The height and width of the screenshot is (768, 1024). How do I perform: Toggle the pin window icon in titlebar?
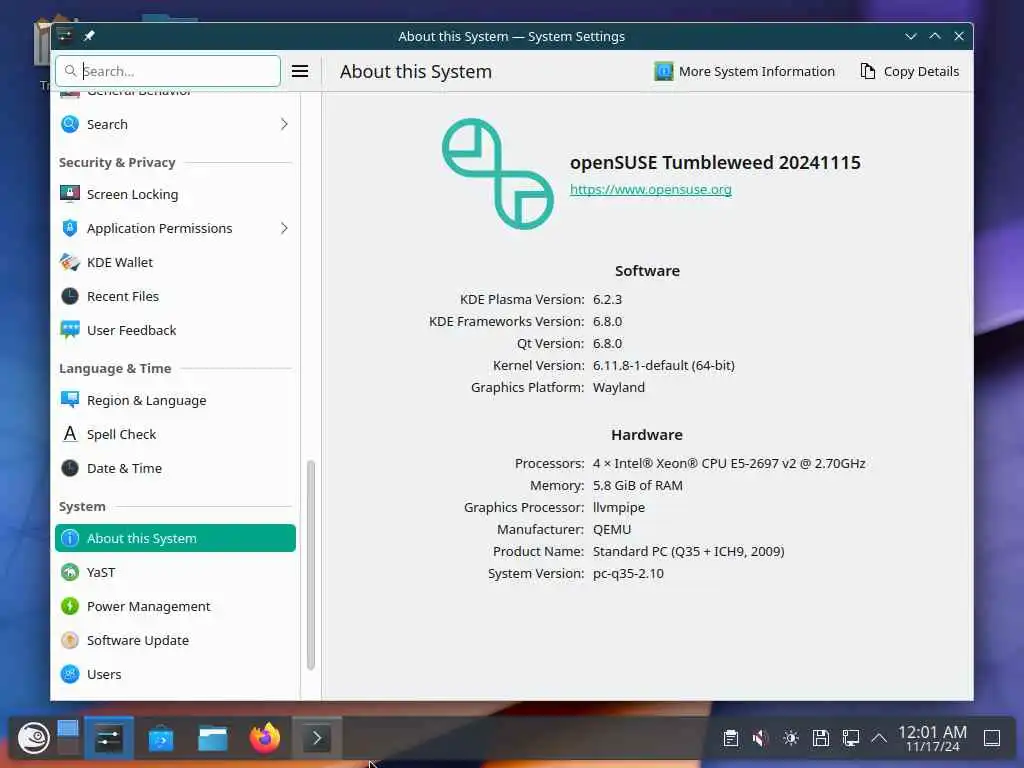pos(89,36)
